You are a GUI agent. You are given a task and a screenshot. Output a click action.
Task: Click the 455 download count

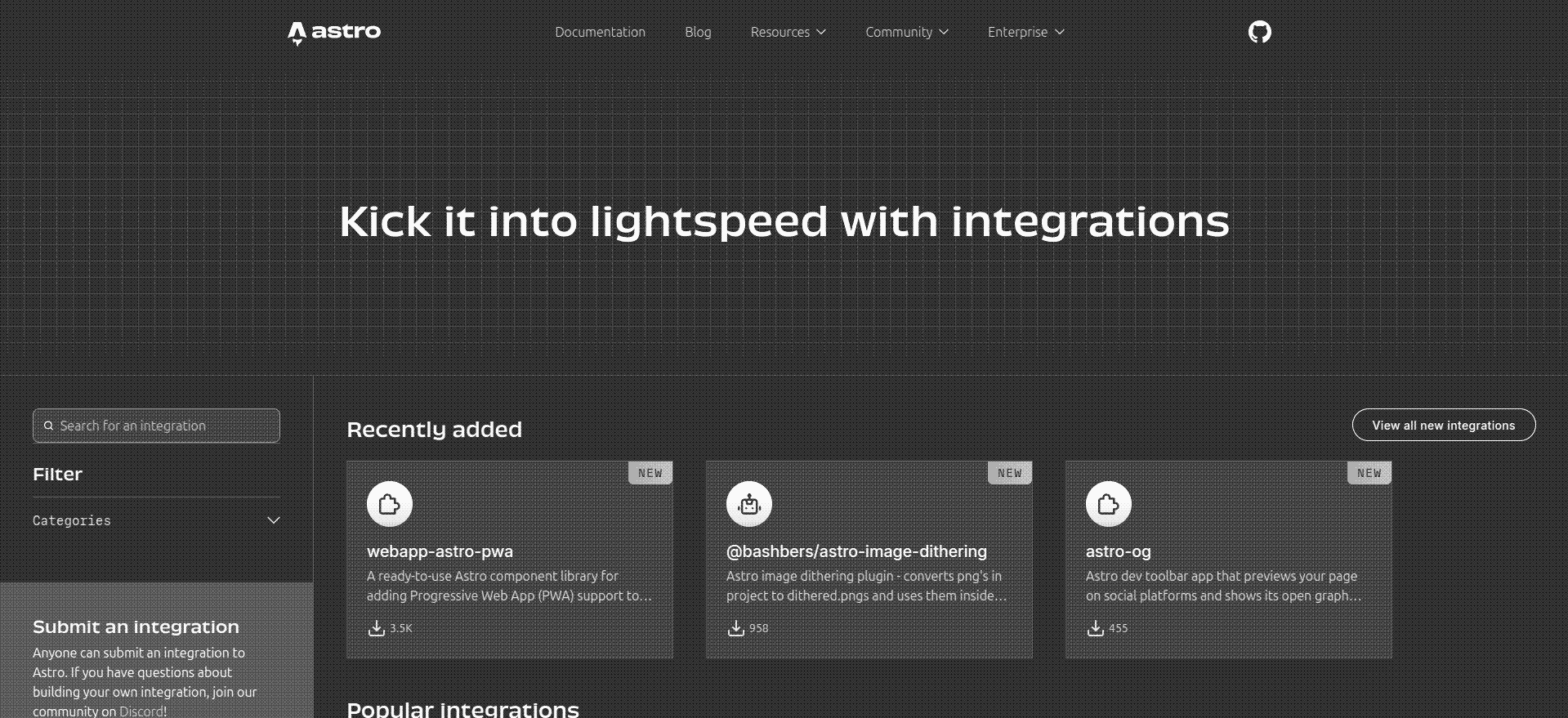[1119, 628]
